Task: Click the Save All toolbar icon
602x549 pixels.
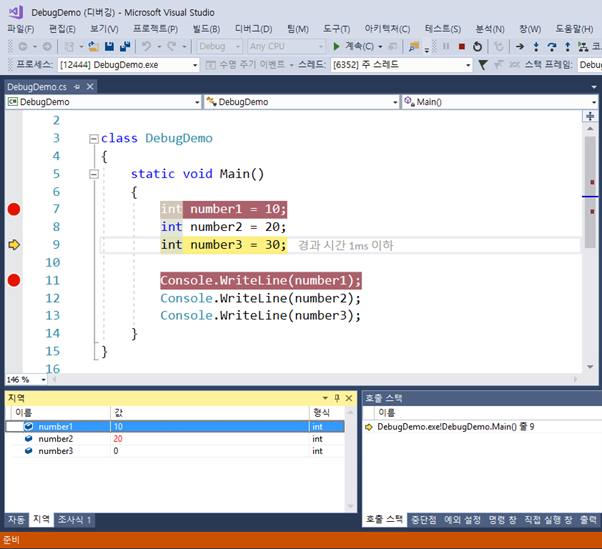Action: point(125,46)
